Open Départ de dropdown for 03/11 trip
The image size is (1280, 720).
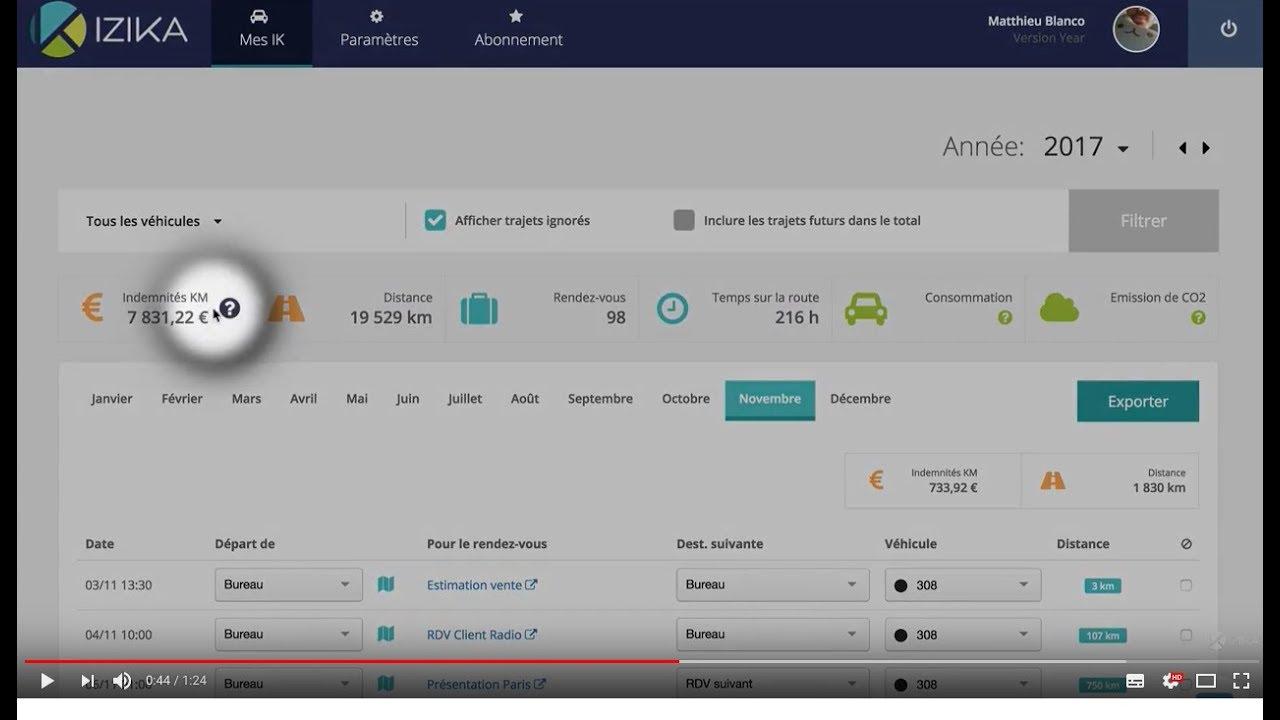(x=288, y=585)
